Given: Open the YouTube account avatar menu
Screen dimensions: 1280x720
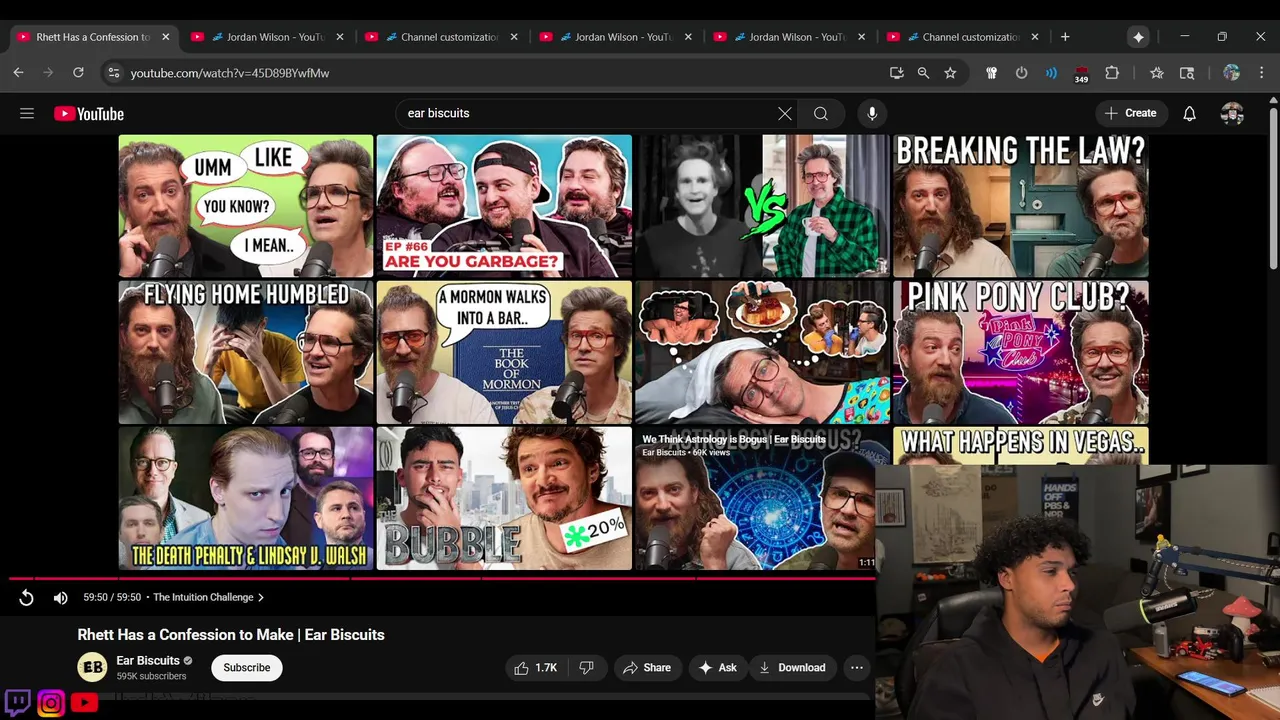Looking at the screenshot, I should pos(1232,113).
